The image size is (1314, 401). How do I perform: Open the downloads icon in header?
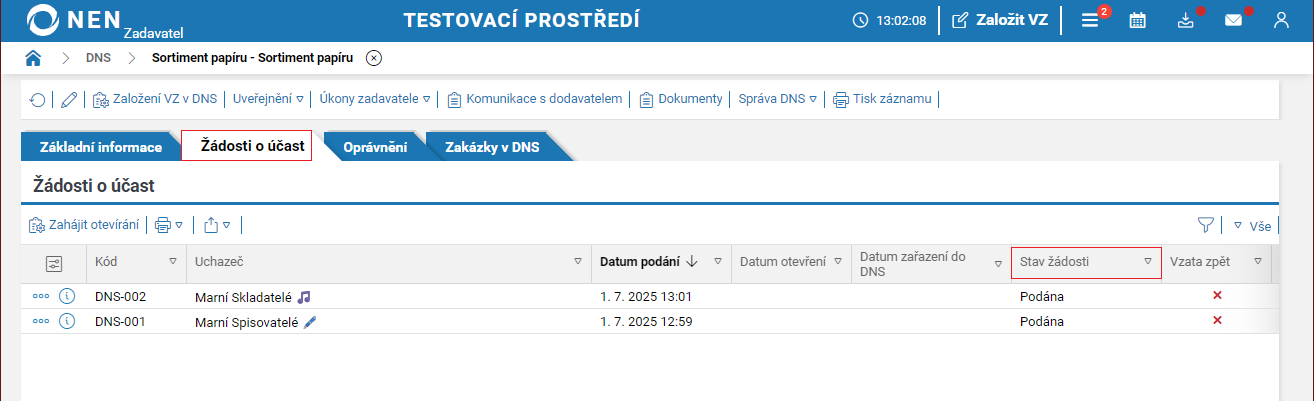[1186, 20]
